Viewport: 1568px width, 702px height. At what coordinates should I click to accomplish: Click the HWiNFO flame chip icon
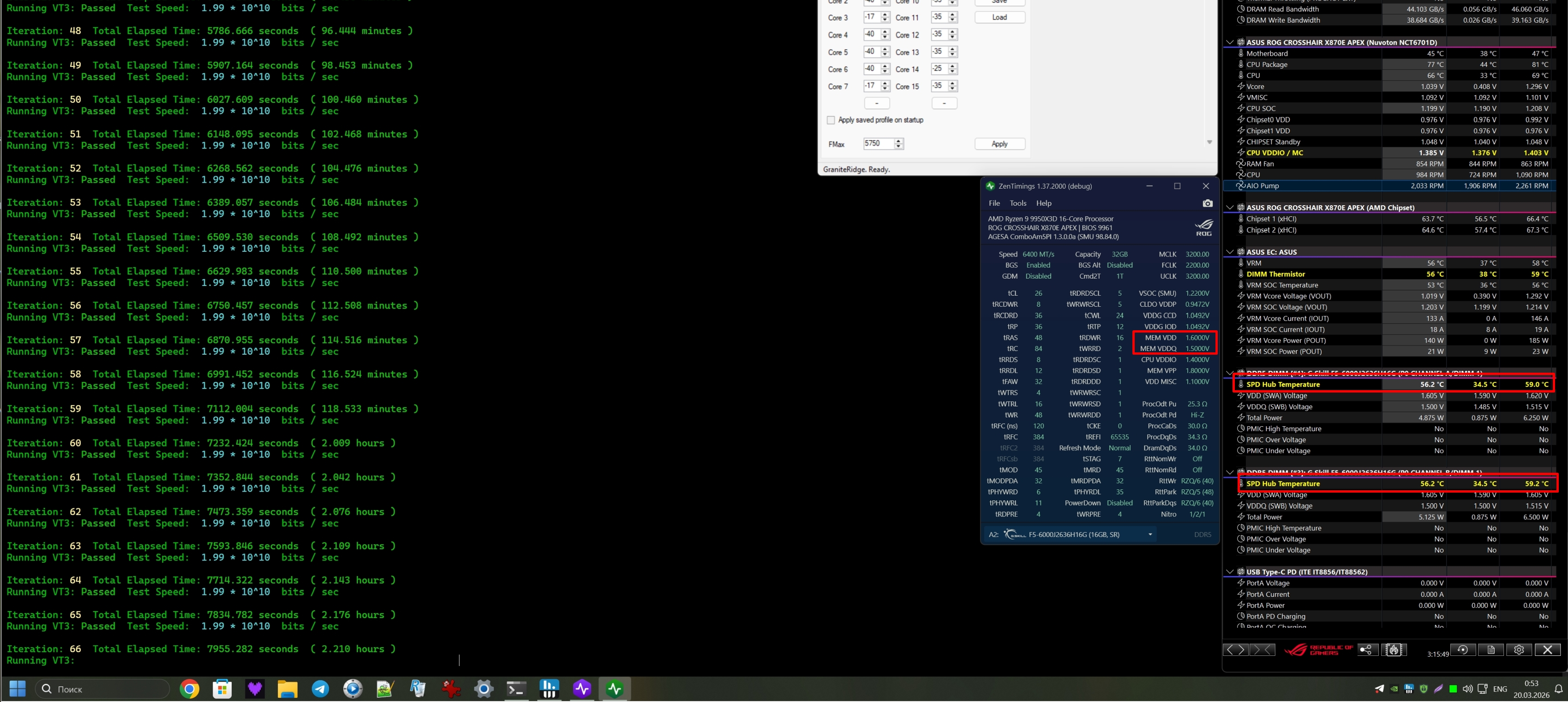1393,650
